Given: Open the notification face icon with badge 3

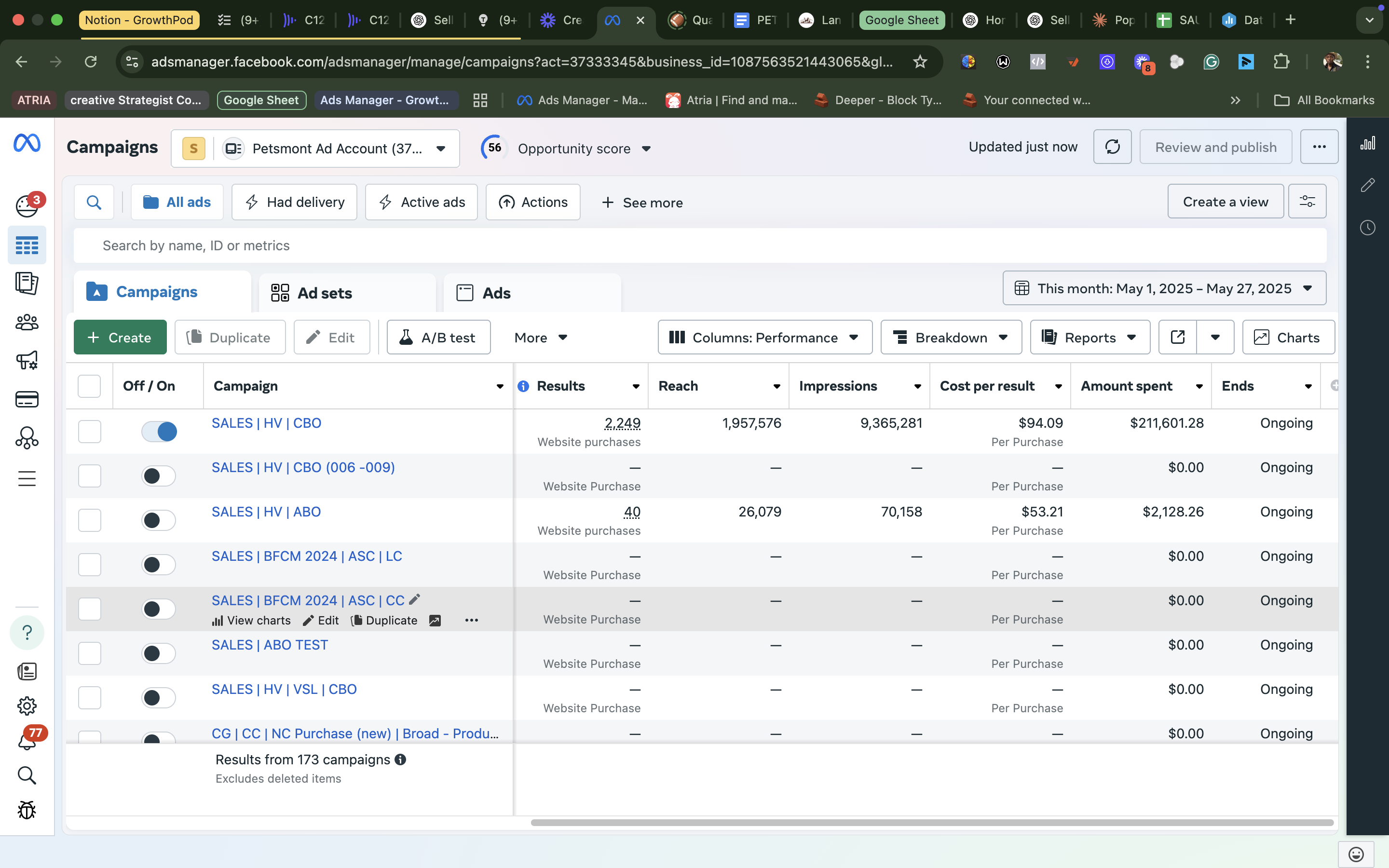Looking at the screenshot, I should [27, 205].
